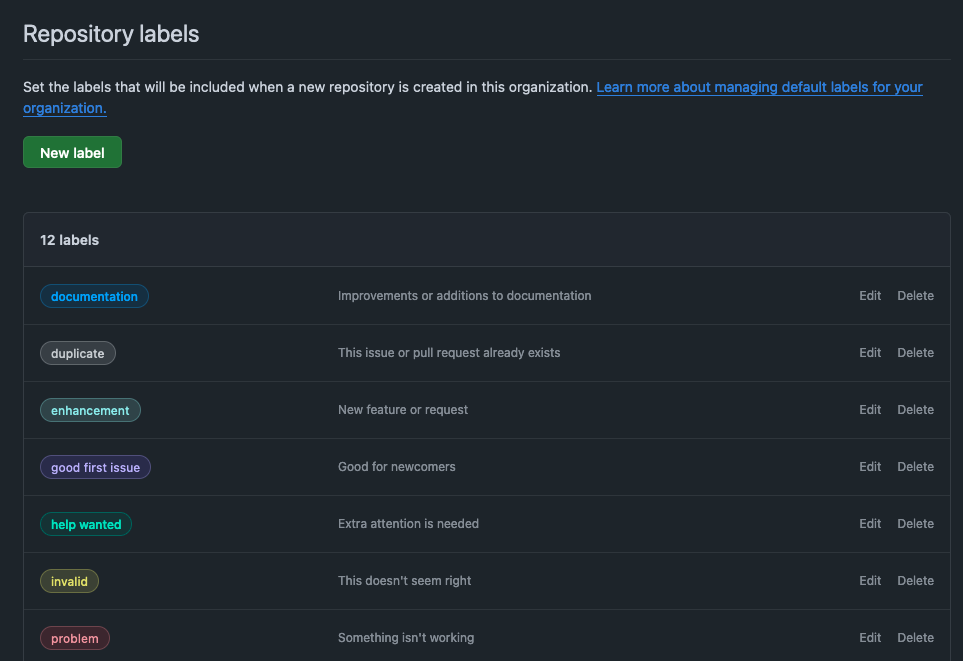Edit the help wanted label
Viewport: 963px width, 661px height.
coord(870,524)
